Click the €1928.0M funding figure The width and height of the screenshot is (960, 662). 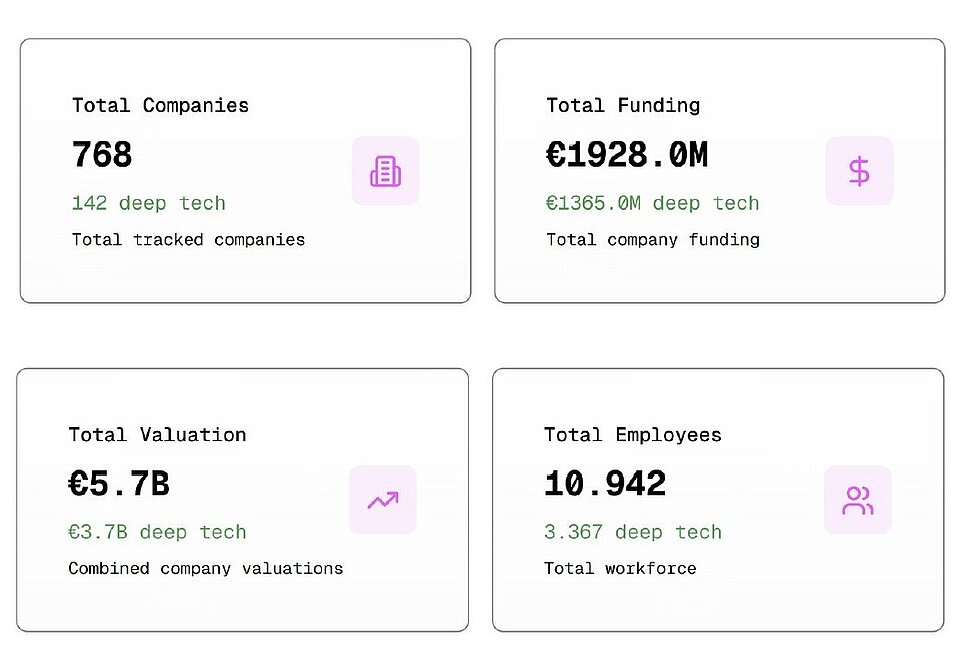coord(627,155)
